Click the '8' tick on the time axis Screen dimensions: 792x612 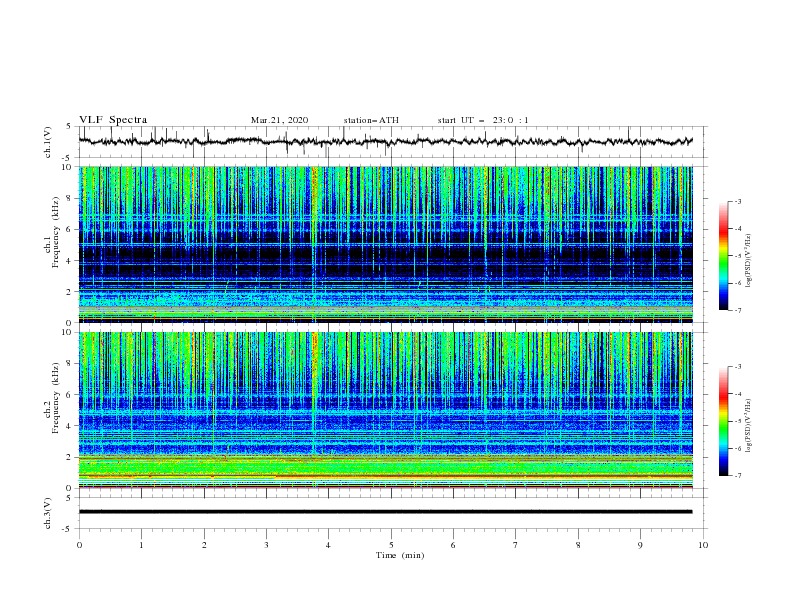pyautogui.click(x=578, y=545)
